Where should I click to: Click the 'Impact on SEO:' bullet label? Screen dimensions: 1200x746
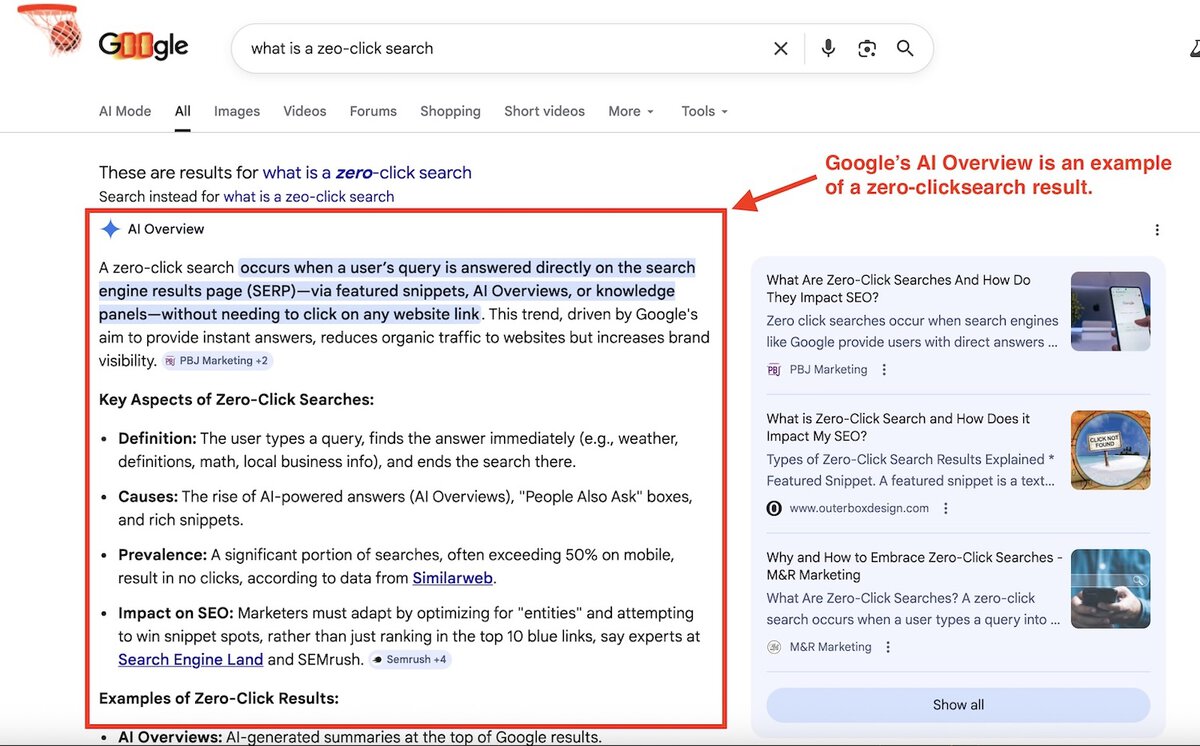[176, 613]
